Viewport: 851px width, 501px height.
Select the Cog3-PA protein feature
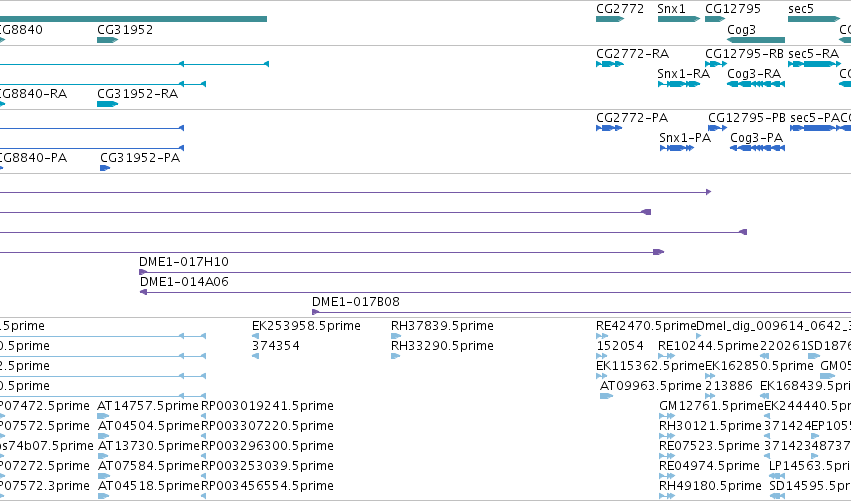click(758, 148)
